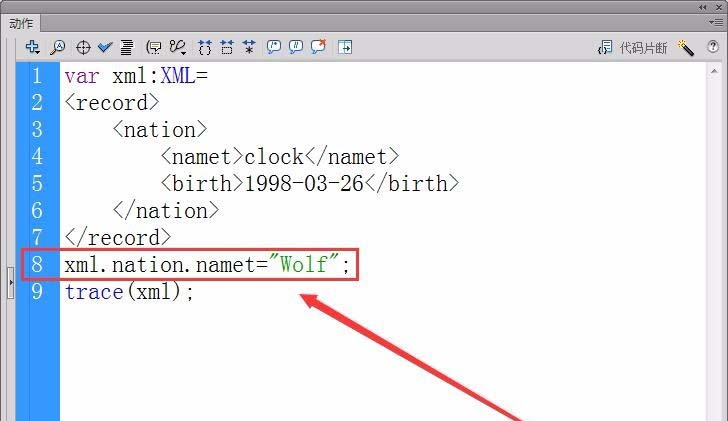Image resolution: width=728 pixels, height=421 pixels.
Task: Collapse selection icon
Action: click(x=227, y=47)
